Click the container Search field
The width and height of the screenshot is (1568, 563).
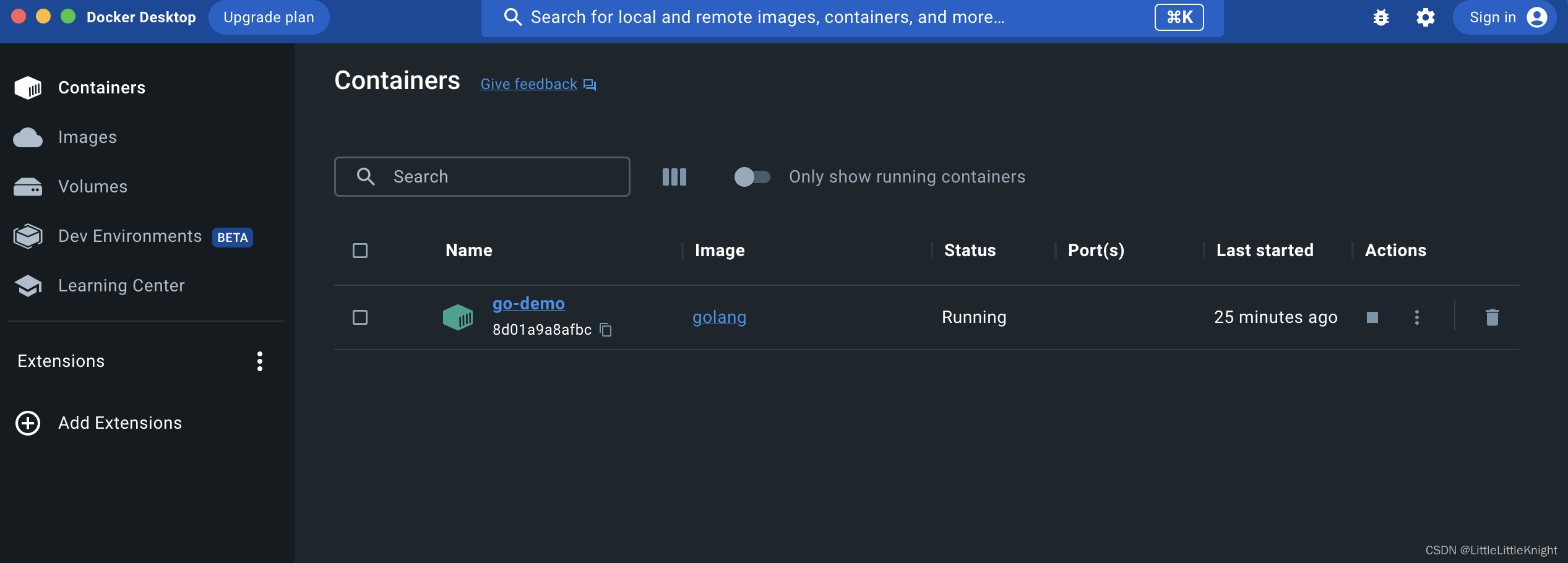click(482, 176)
